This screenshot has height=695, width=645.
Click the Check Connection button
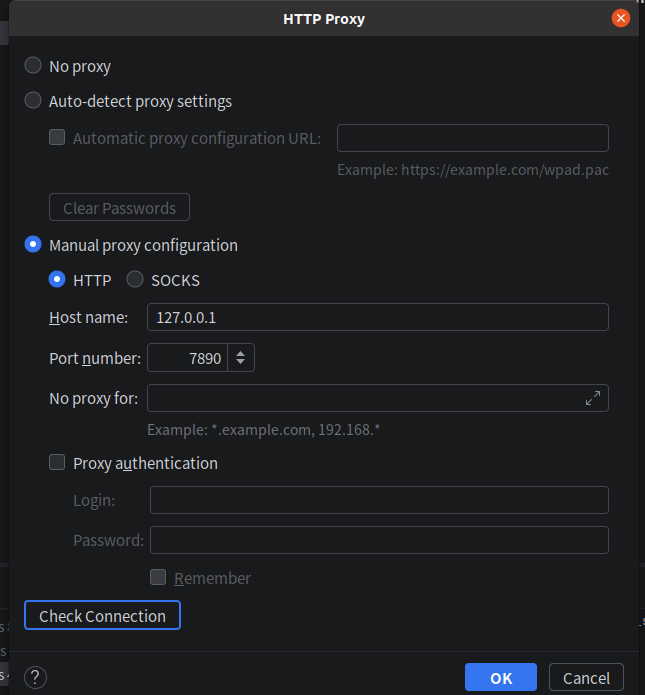pyautogui.click(x=102, y=615)
